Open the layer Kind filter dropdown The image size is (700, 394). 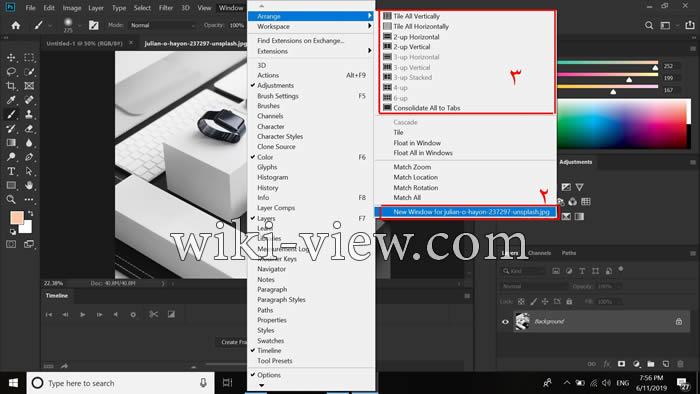point(524,271)
